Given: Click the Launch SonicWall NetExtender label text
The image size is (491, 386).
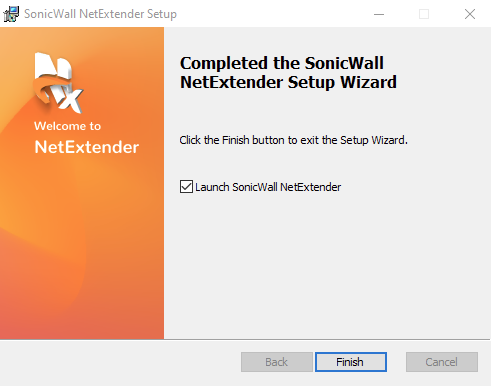Looking at the screenshot, I should [x=268, y=187].
